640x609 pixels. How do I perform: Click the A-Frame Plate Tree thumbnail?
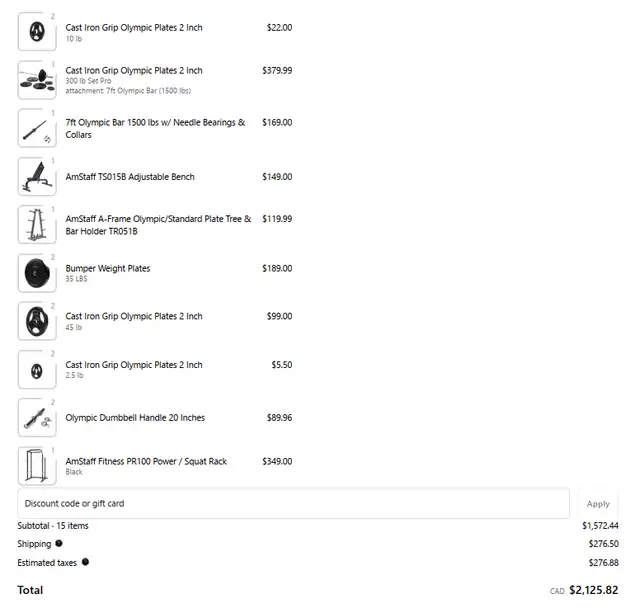37,225
